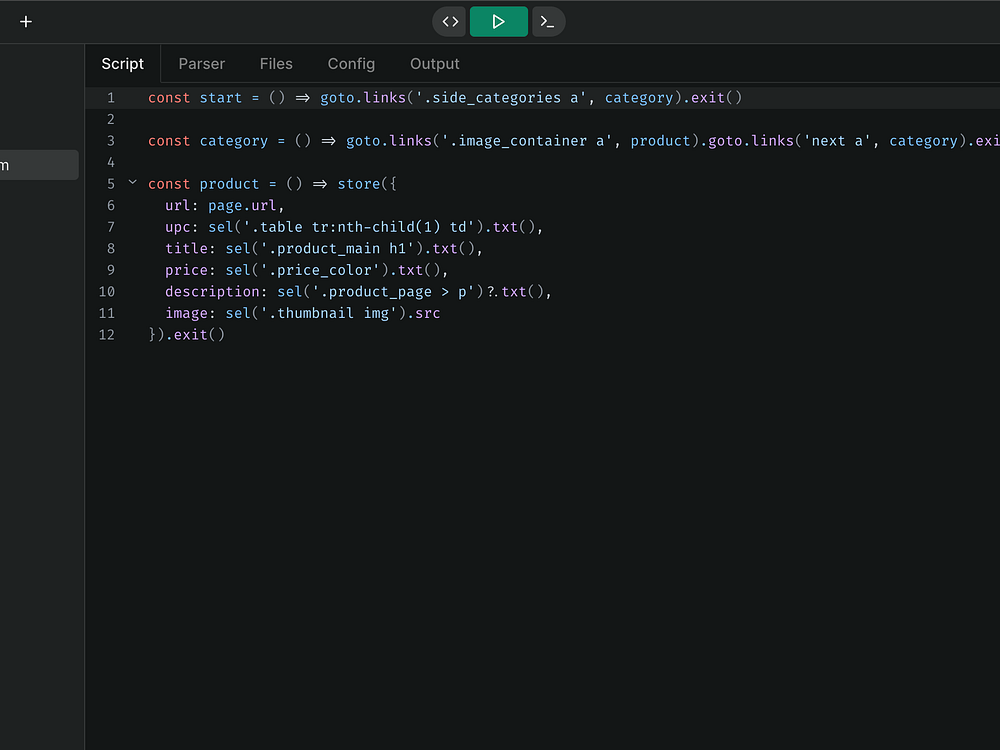Click the 'start' variable name on line 1

coord(221,98)
